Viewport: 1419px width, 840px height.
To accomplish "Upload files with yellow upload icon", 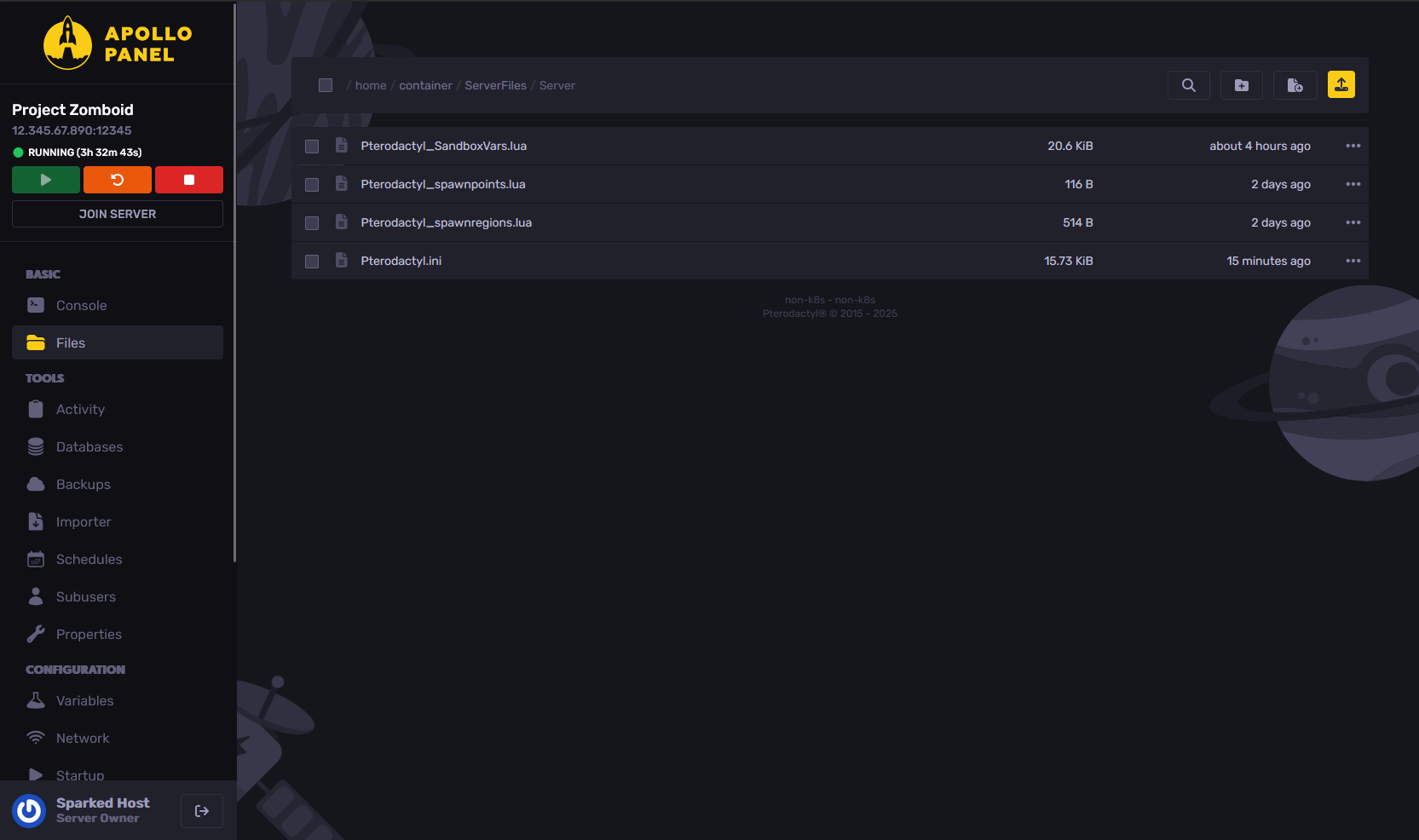I will pyautogui.click(x=1341, y=84).
